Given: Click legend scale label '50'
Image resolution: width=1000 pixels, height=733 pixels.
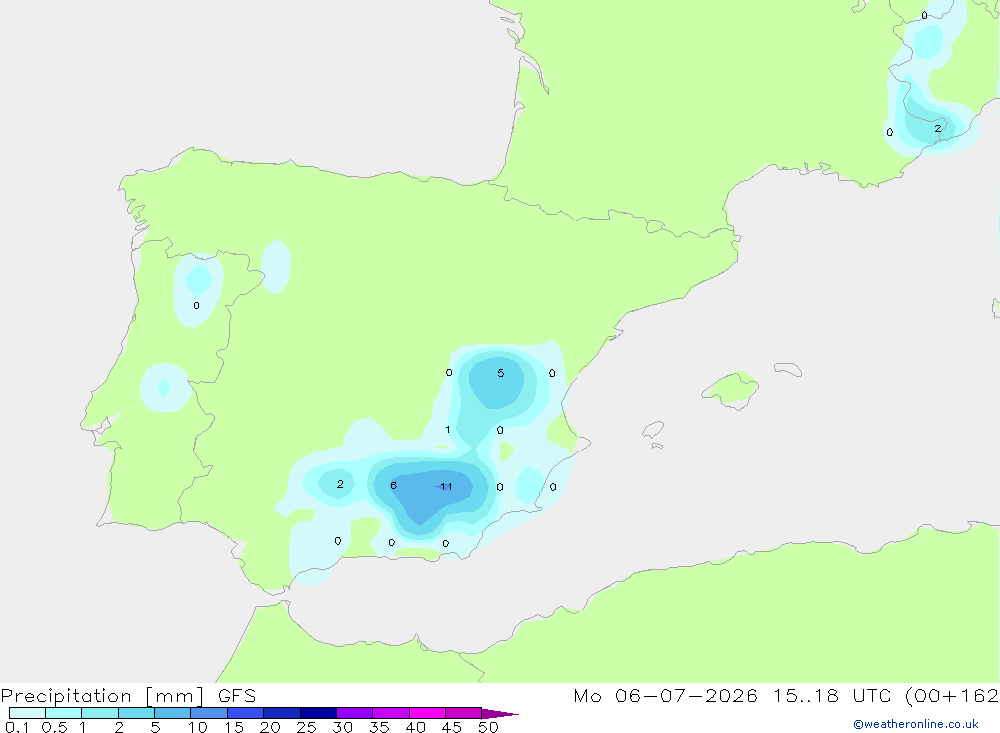Looking at the screenshot, I should (x=489, y=727).
